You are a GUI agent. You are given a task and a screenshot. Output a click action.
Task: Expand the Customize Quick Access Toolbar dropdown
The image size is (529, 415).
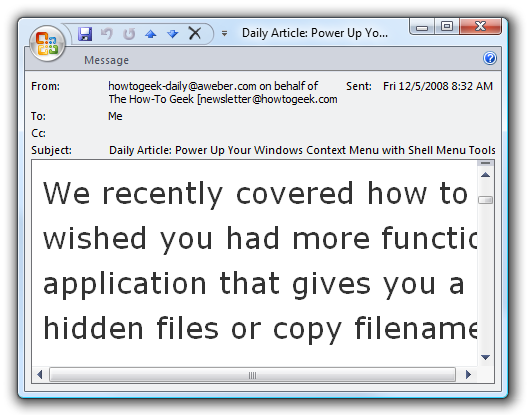224,33
